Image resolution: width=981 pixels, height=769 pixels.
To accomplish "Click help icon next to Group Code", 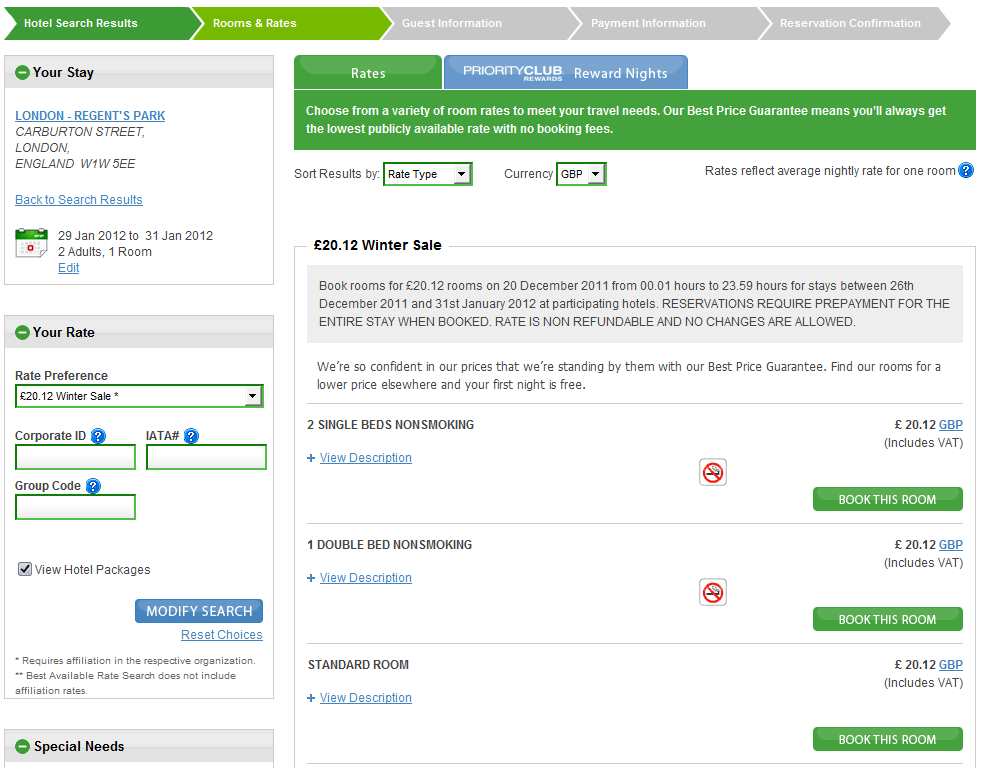I will [x=93, y=486].
